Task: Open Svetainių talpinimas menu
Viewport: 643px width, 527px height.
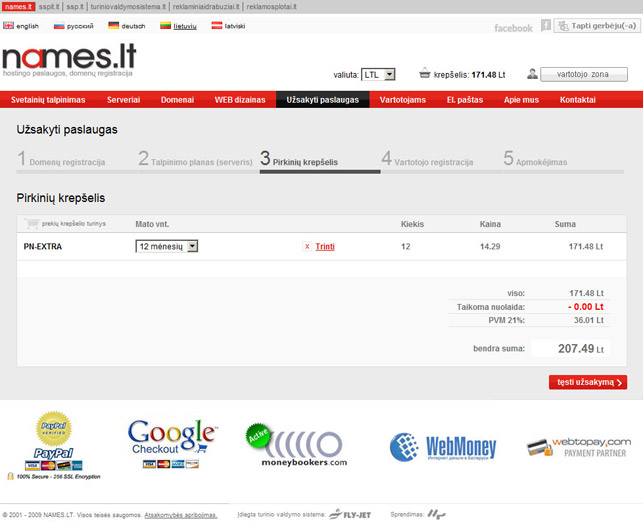Action: (x=48, y=100)
